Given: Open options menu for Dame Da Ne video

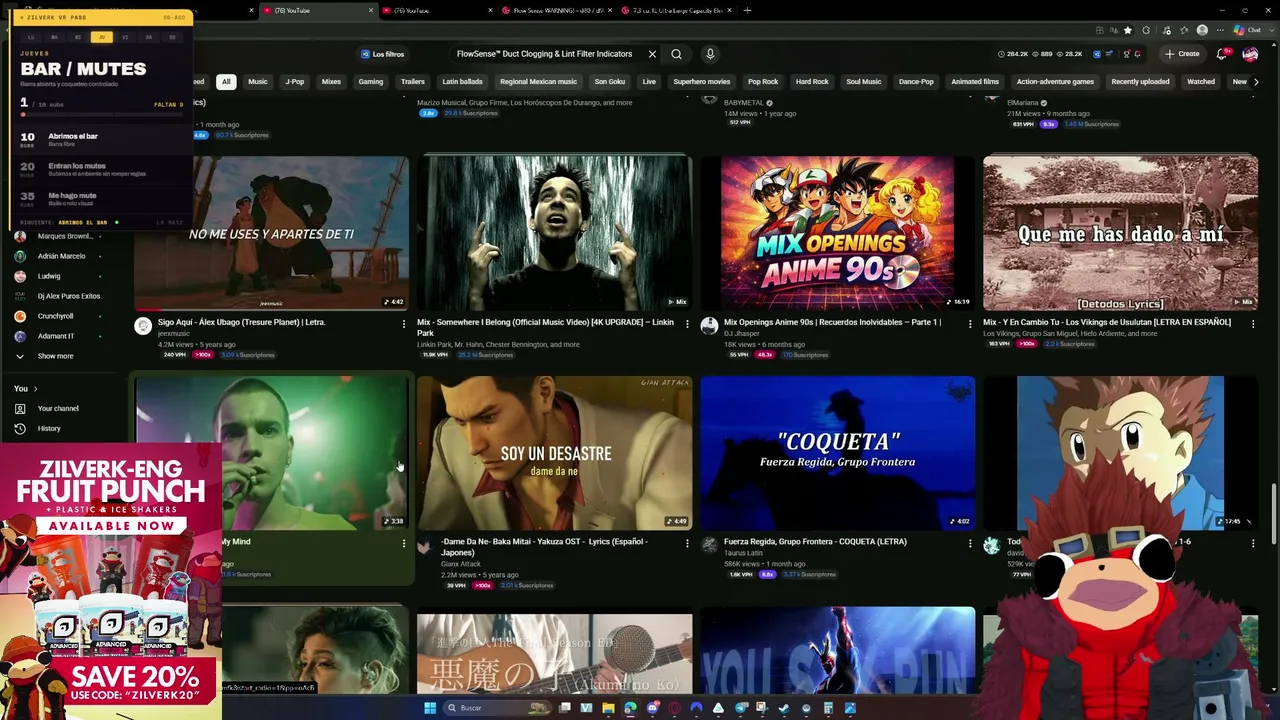Looking at the screenshot, I should (687, 543).
